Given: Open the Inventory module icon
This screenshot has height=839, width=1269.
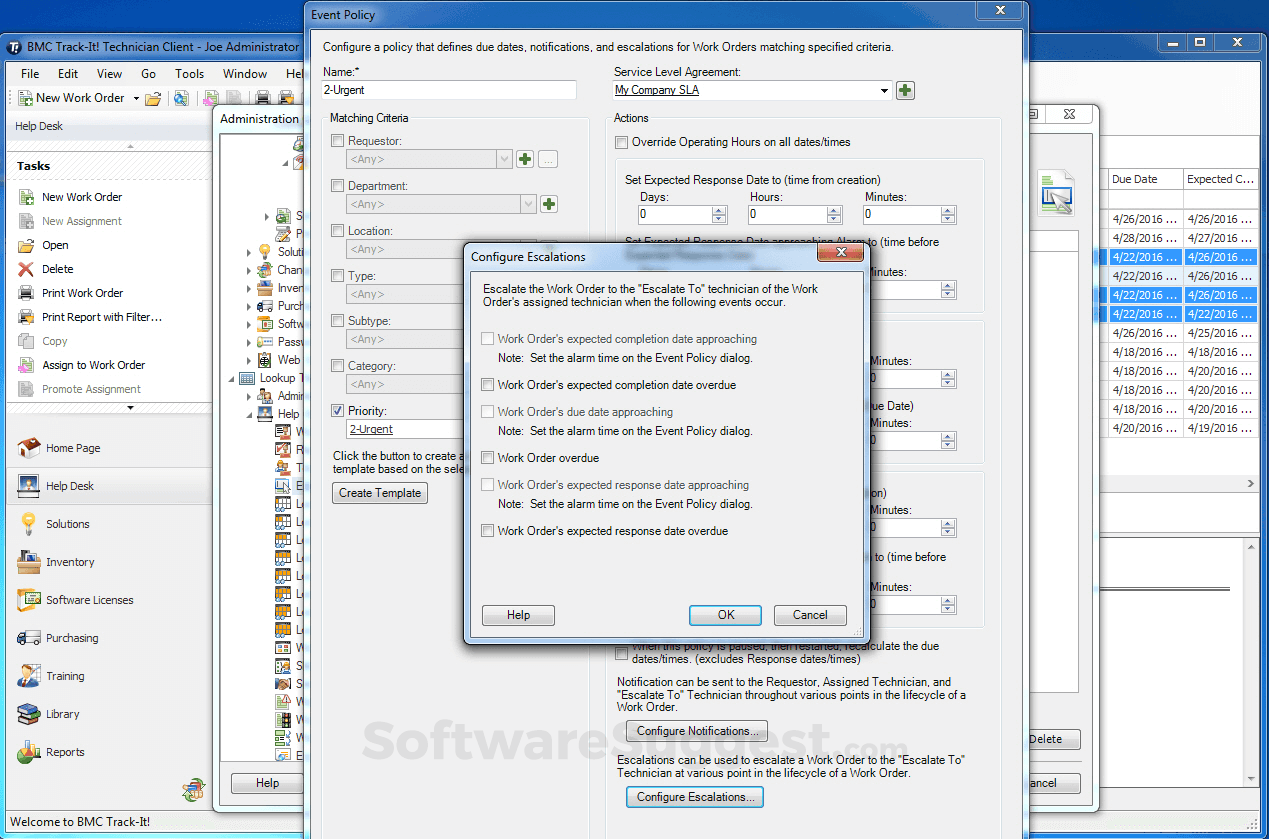Looking at the screenshot, I should [x=28, y=562].
